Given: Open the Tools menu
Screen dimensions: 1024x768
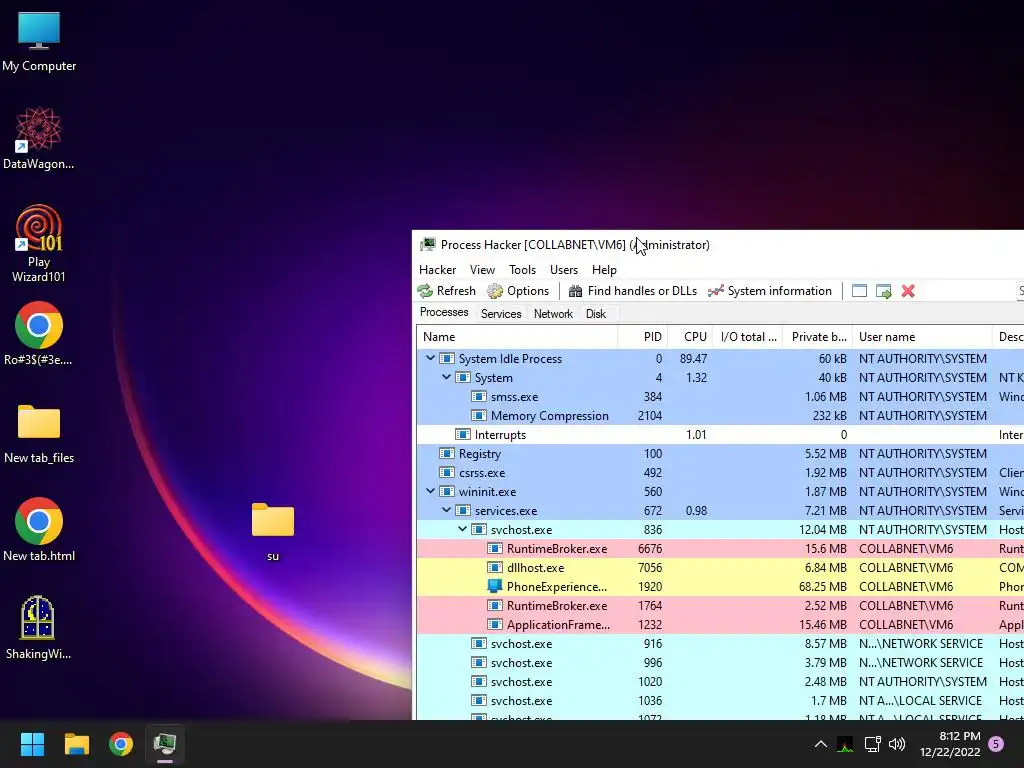Looking at the screenshot, I should point(522,270).
